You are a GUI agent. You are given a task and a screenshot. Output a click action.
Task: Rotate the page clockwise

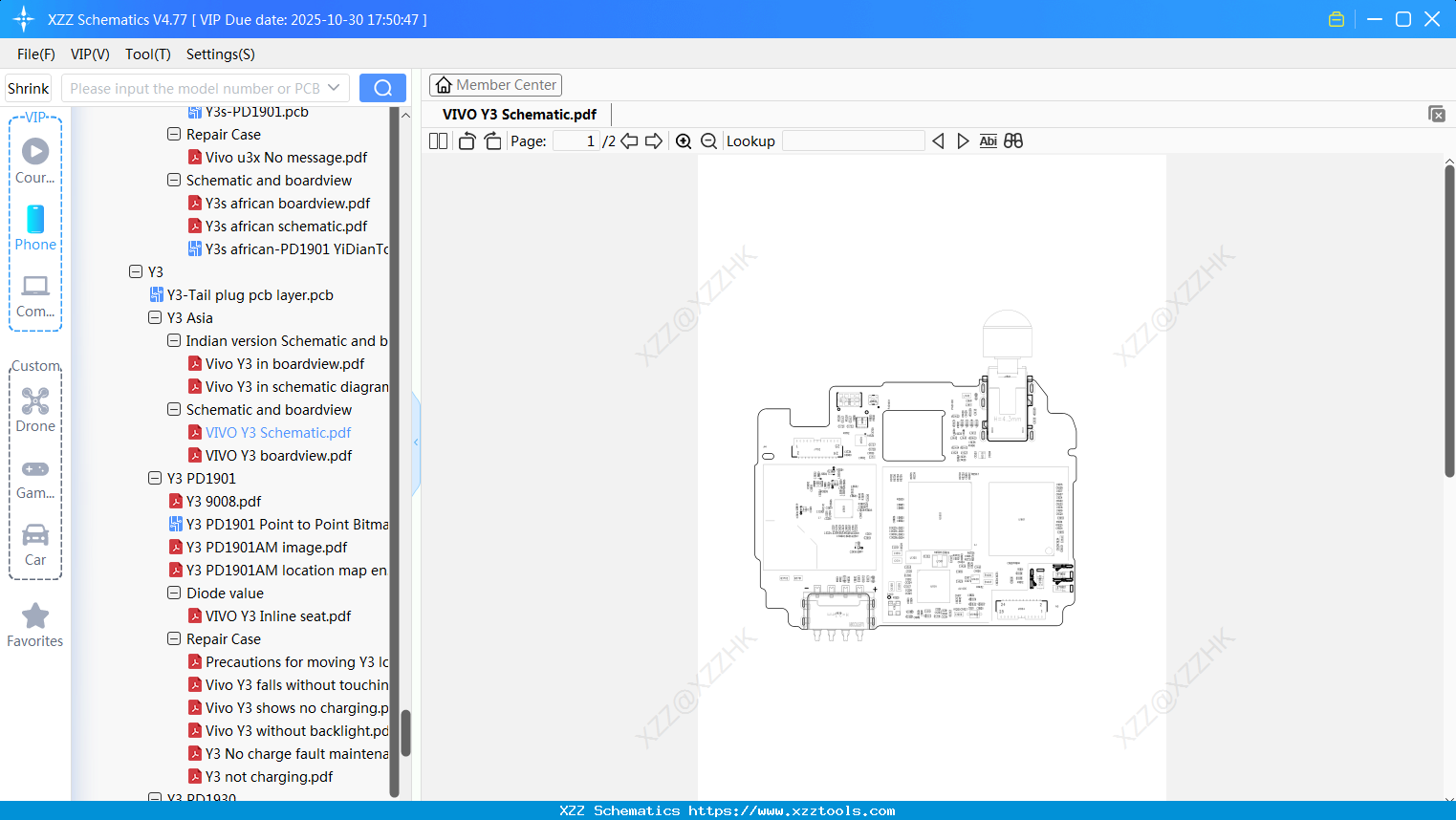coord(491,140)
